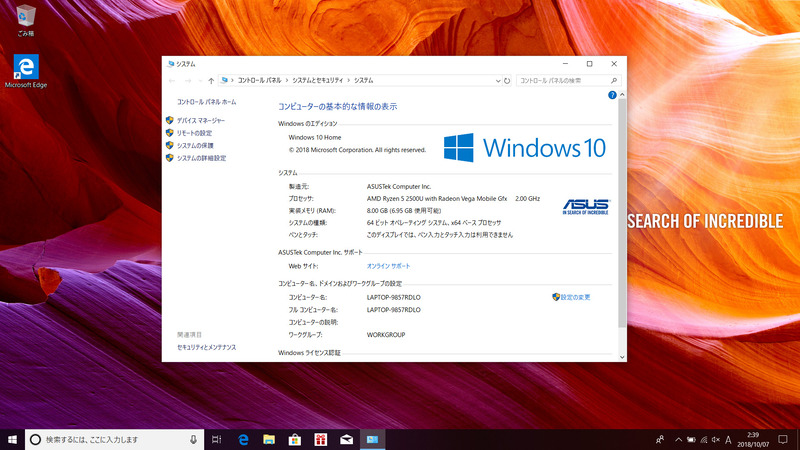The height and width of the screenshot is (450, 800).
Task: Refresh the System page
Action: (507, 81)
